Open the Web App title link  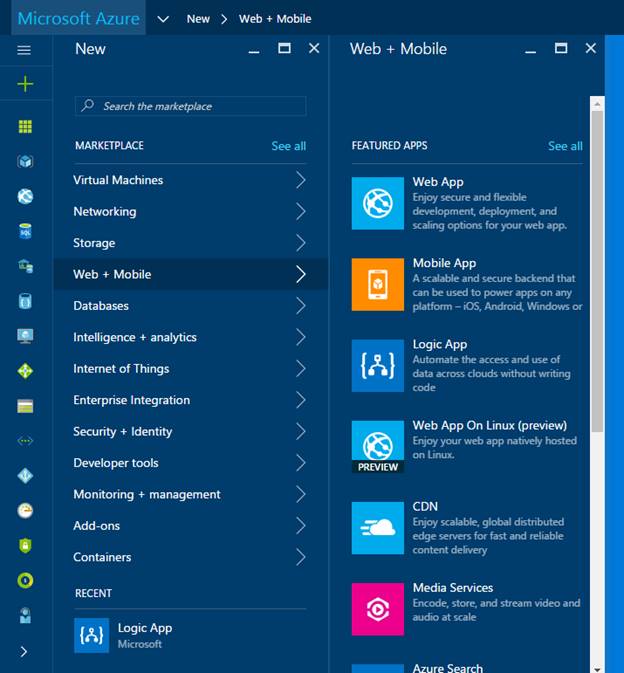438,182
